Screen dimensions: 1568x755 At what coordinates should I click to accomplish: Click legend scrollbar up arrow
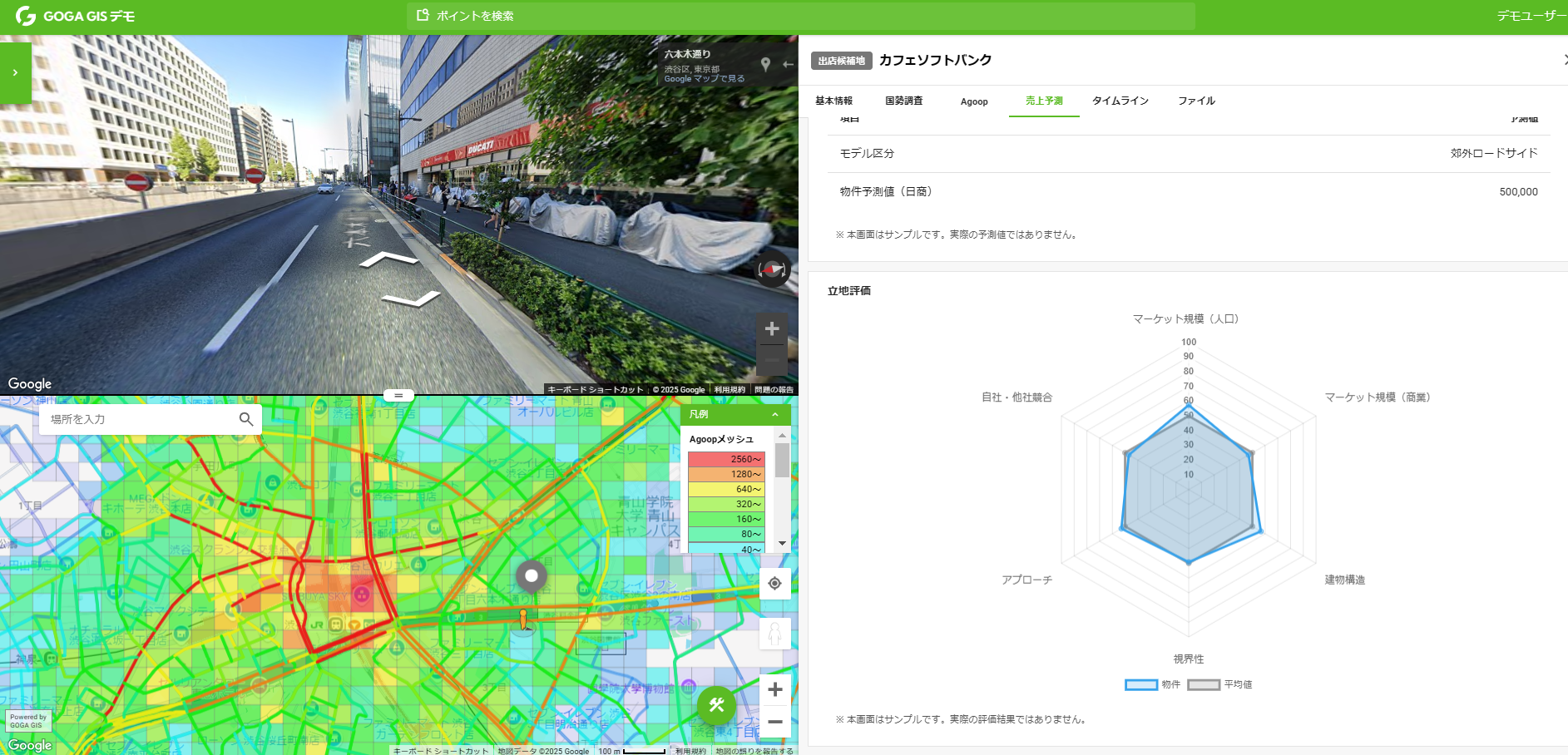click(x=782, y=436)
